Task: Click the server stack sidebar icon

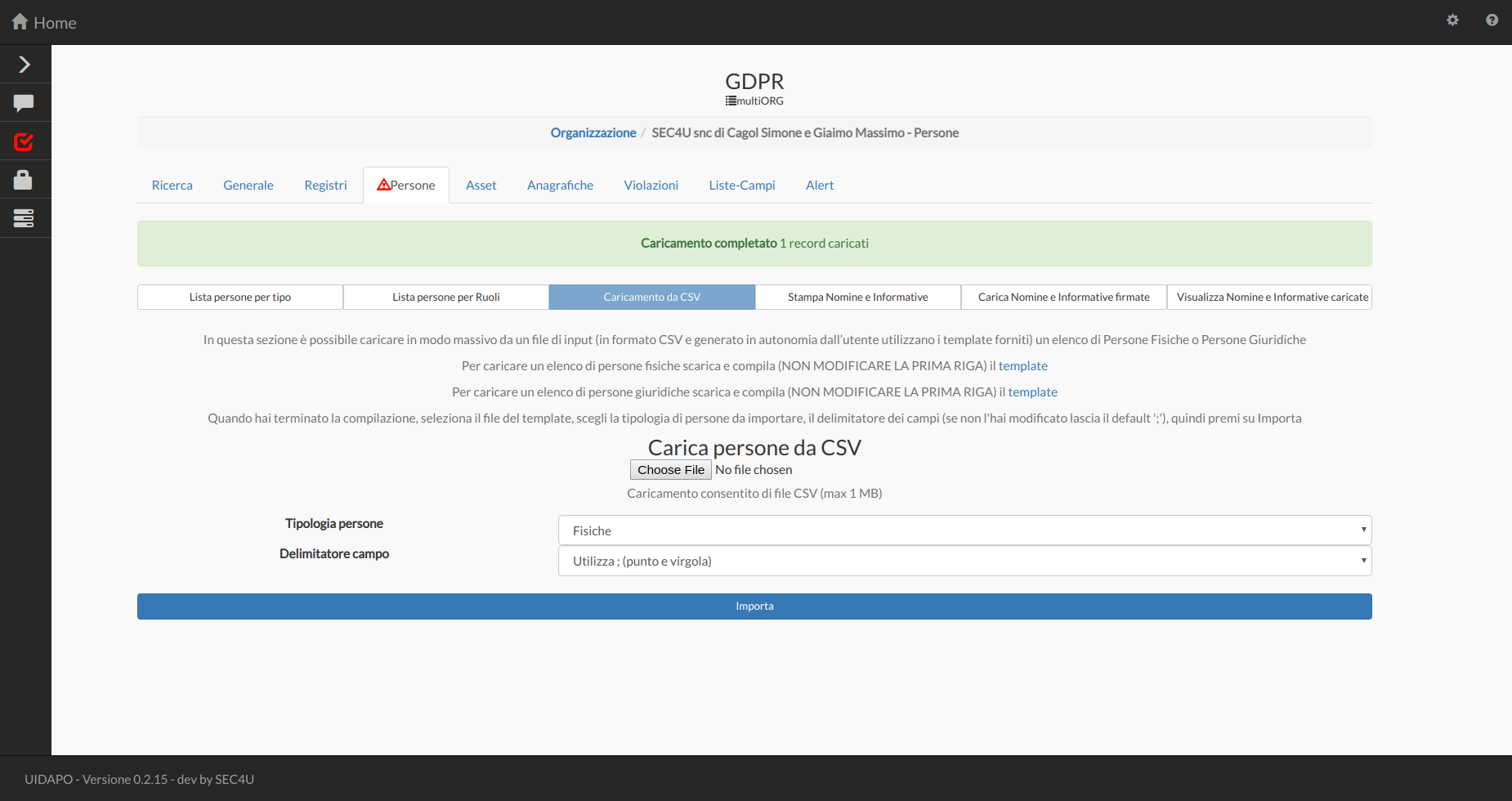Action: coord(24,218)
